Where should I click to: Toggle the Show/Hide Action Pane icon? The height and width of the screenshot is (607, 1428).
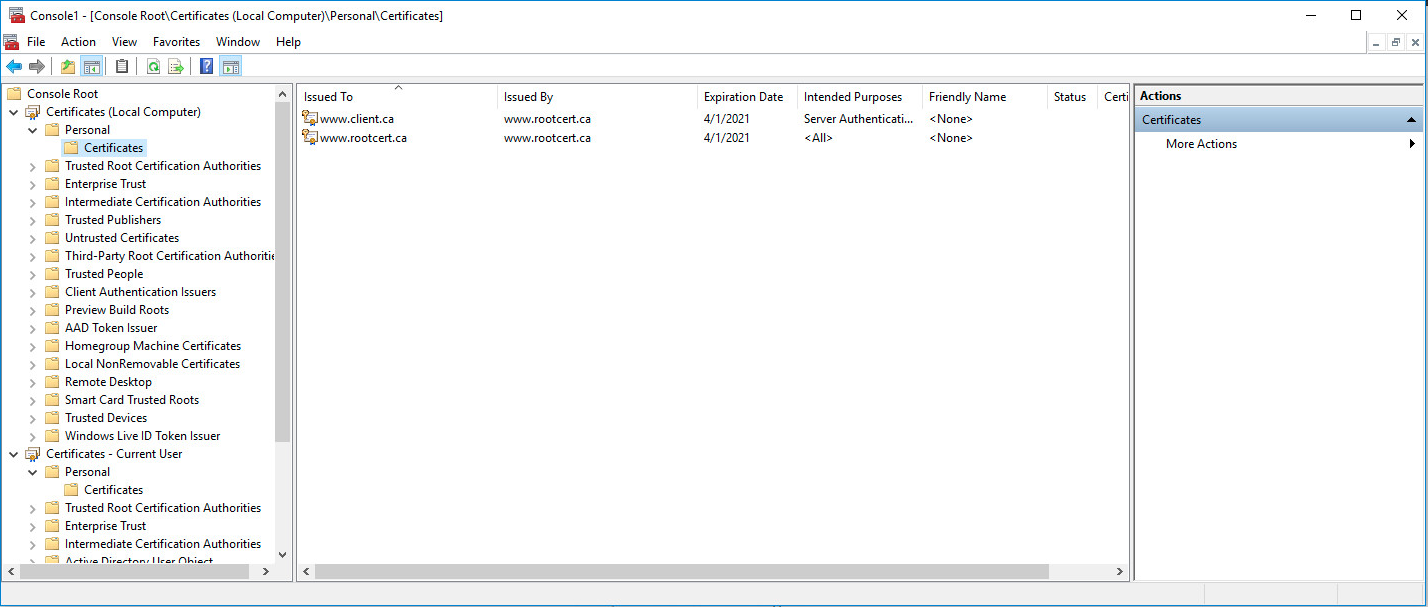[x=231, y=66]
